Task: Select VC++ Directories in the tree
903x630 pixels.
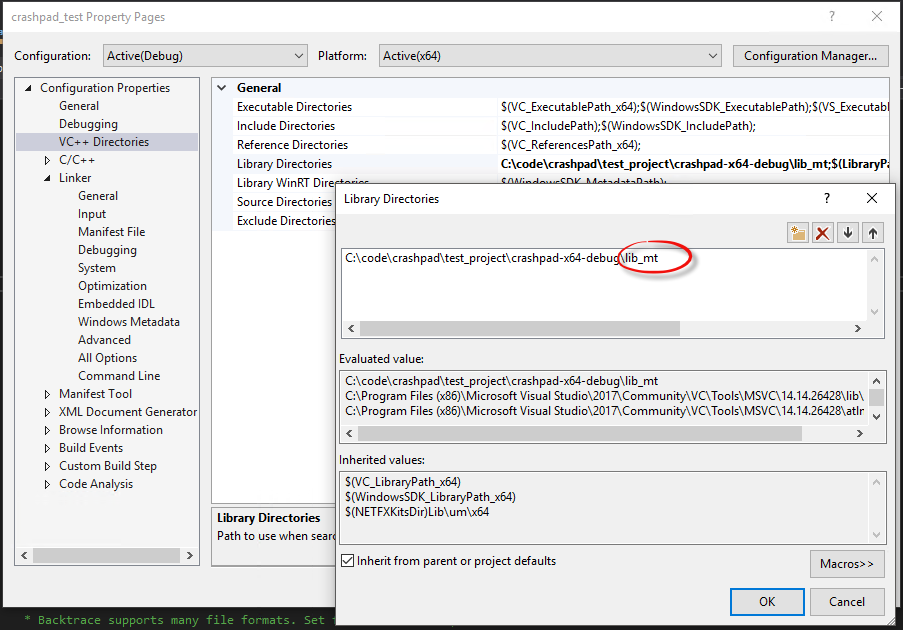Action: pos(103,141)
